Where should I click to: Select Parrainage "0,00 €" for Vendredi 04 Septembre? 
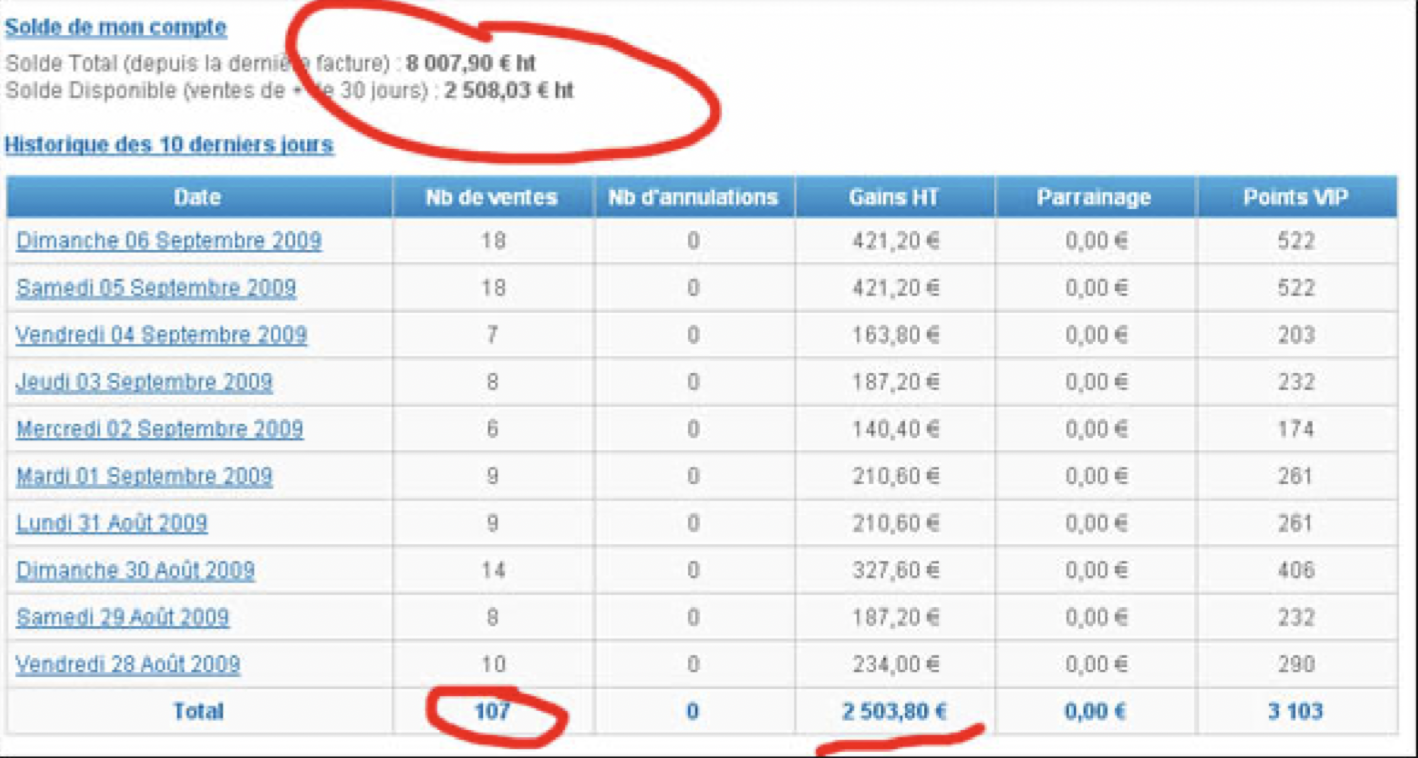pos(1096,335)
